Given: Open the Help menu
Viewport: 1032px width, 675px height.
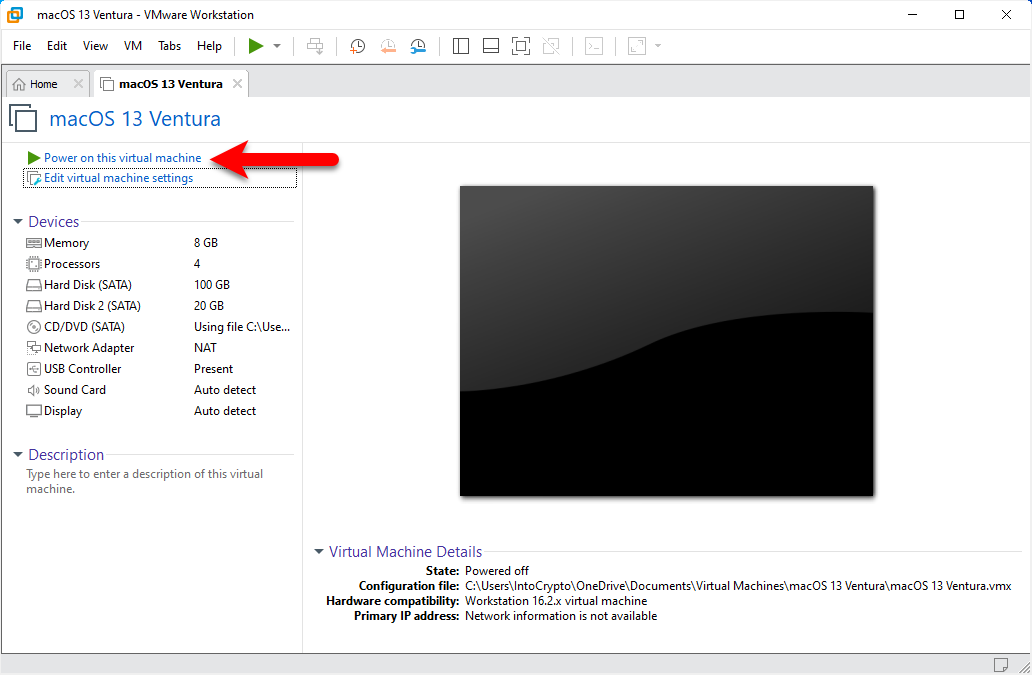Looking at the screenshot, I should [209, 46].
